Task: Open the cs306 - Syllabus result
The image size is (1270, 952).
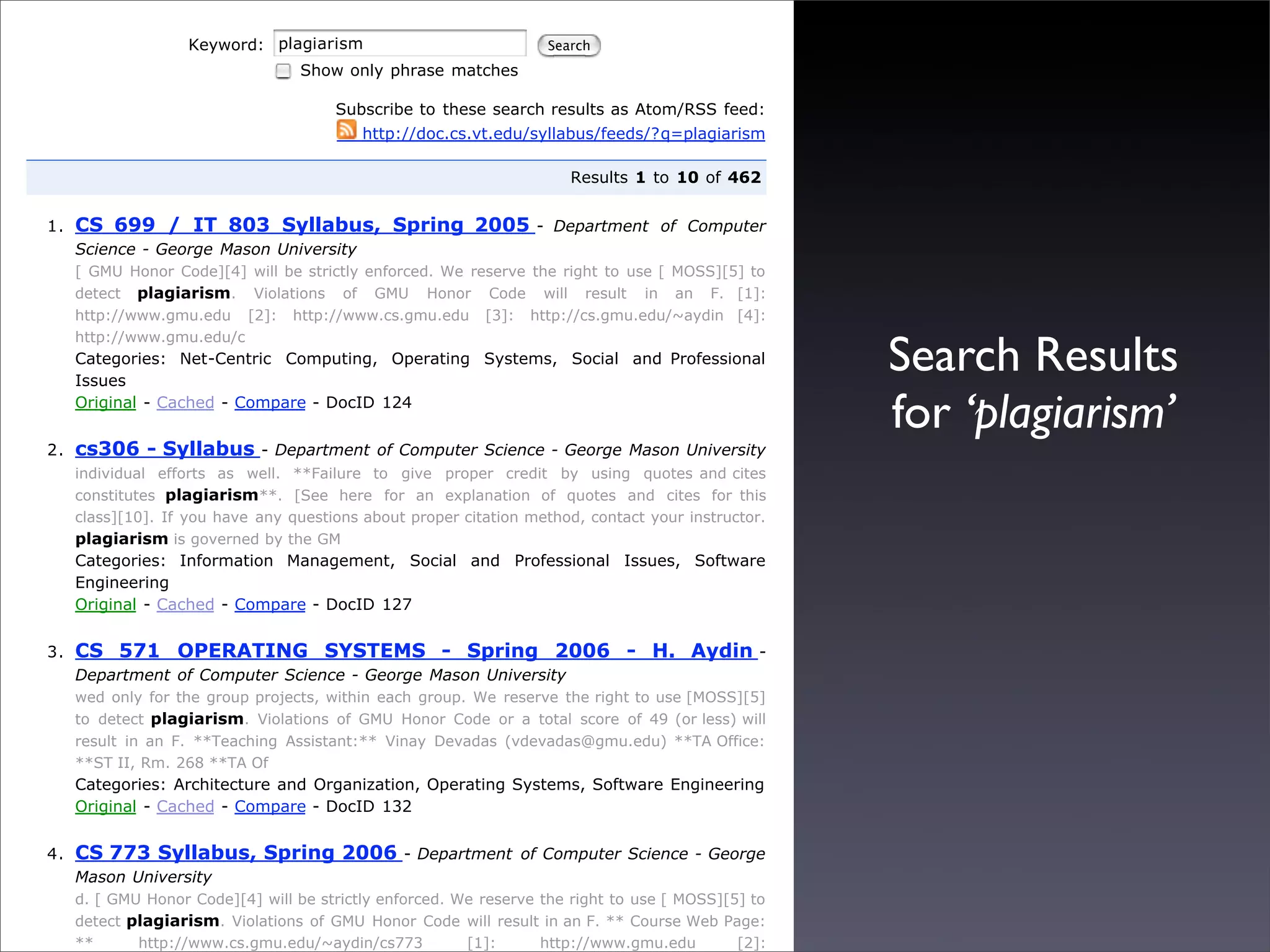Action: coord(166,449)
